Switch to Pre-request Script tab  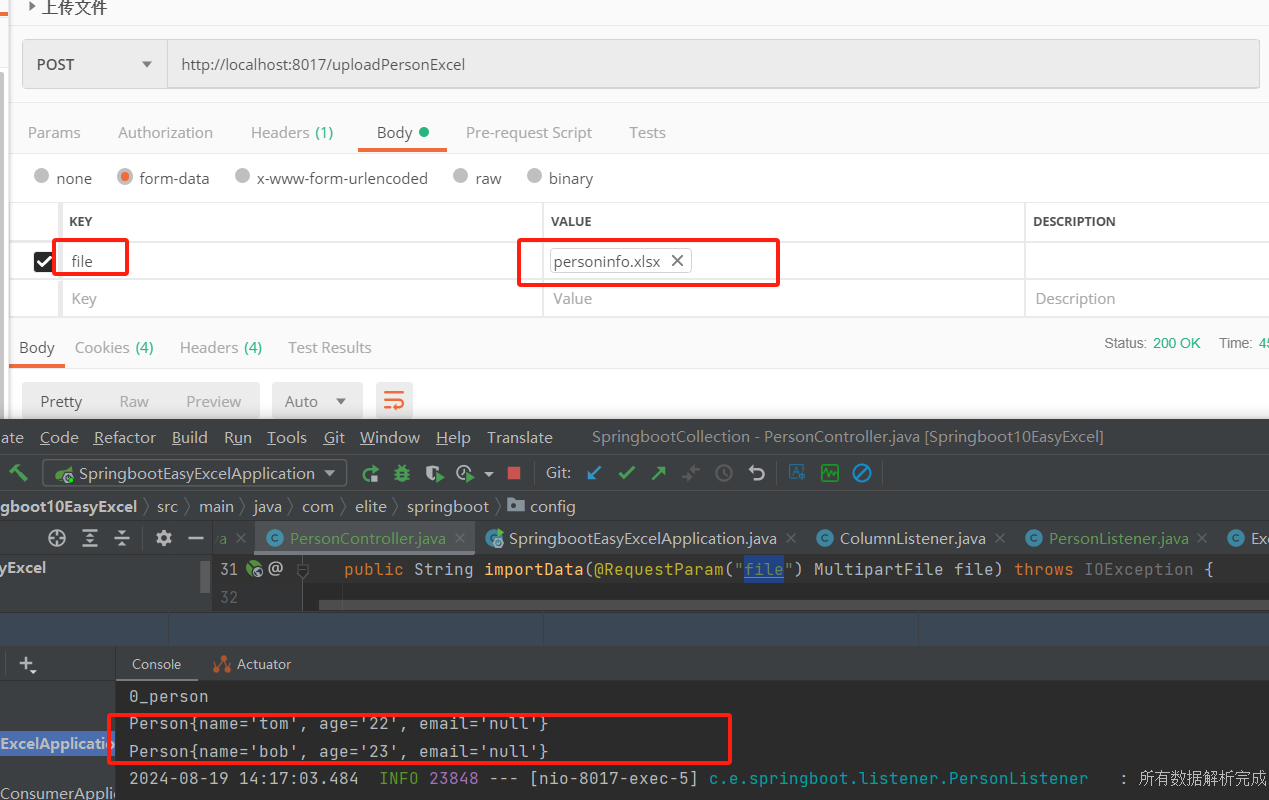tap(529, 132)
